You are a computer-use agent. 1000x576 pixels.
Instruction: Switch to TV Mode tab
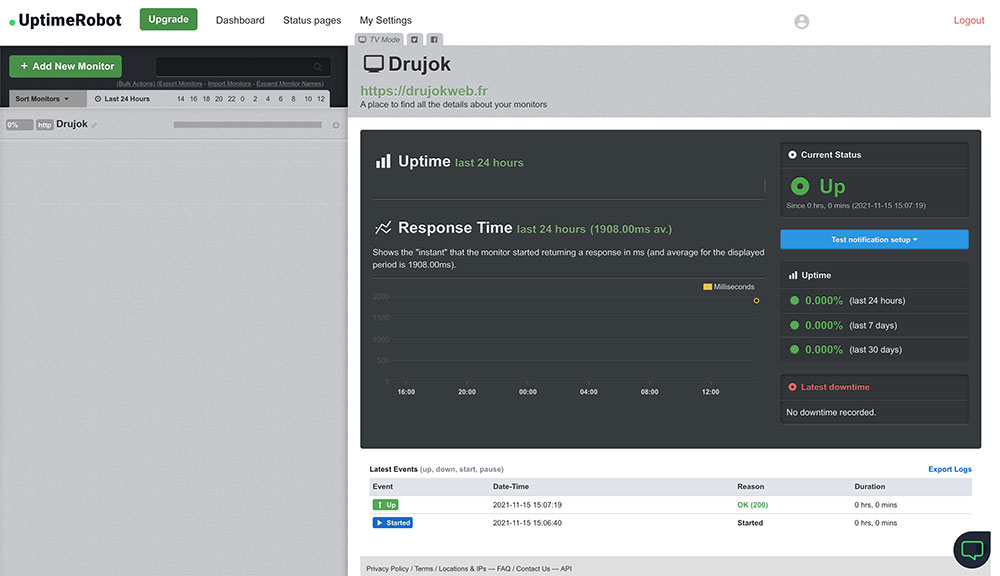379,40
